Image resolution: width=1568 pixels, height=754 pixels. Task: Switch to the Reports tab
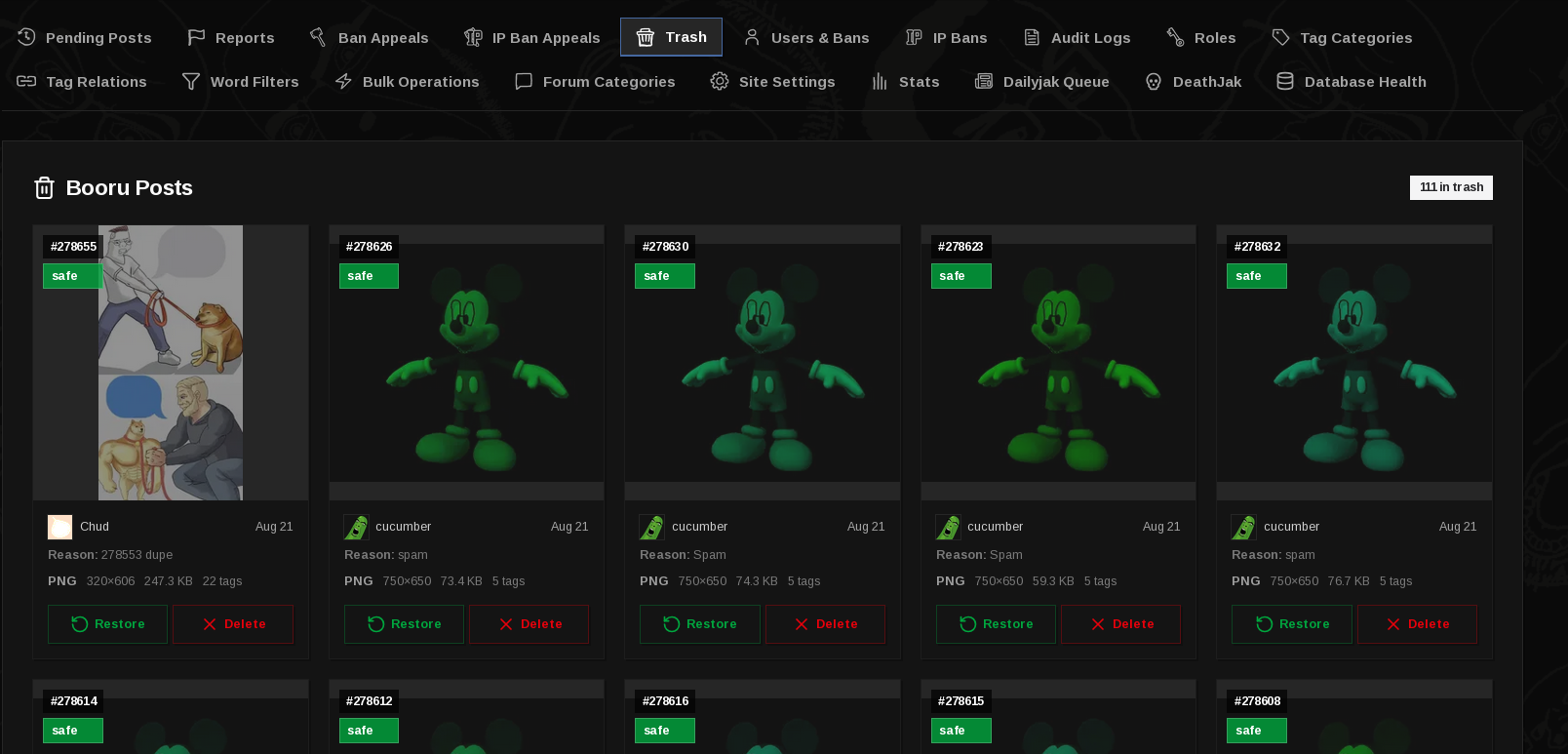pos(231,37)
